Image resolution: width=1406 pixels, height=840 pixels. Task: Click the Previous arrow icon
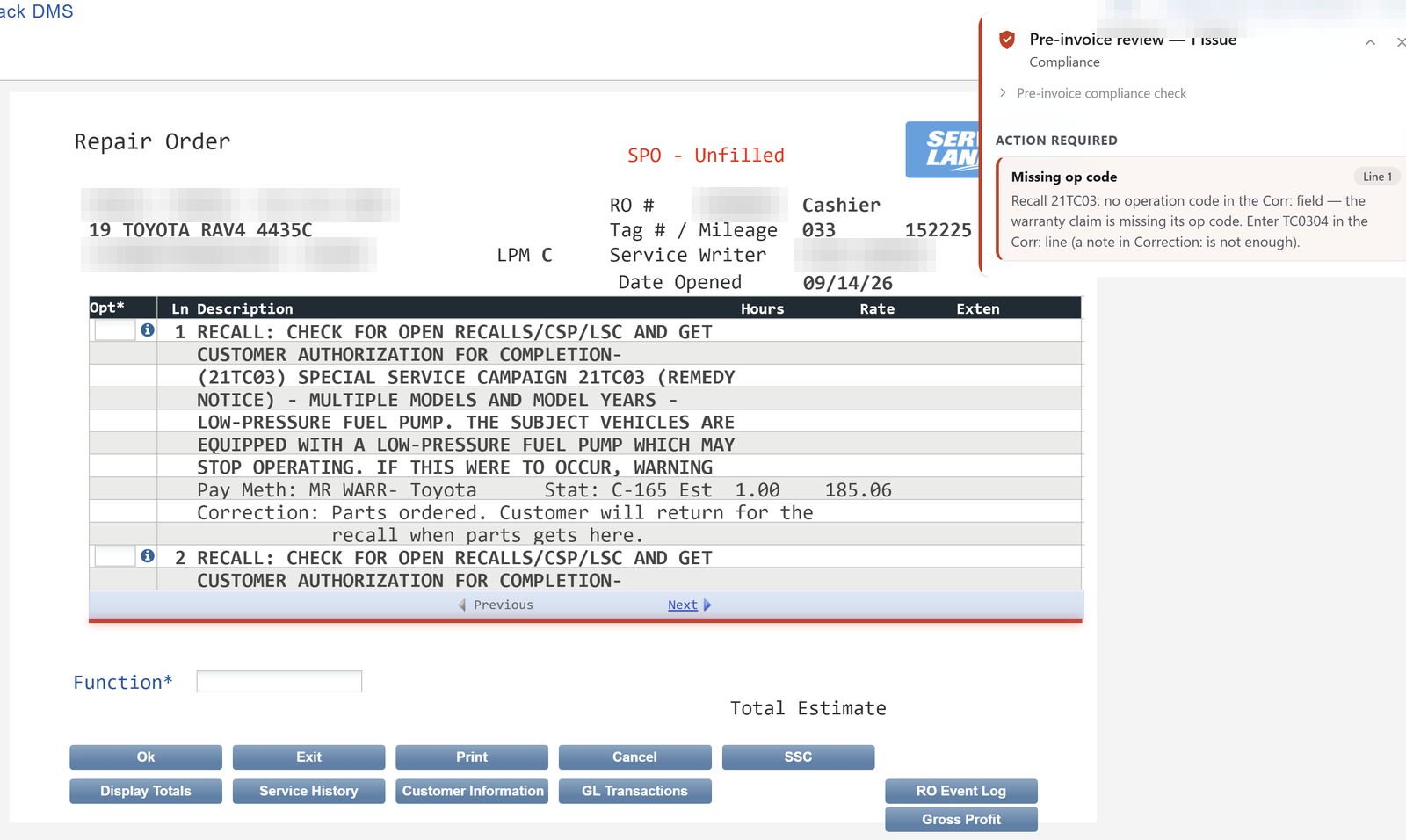462,605
